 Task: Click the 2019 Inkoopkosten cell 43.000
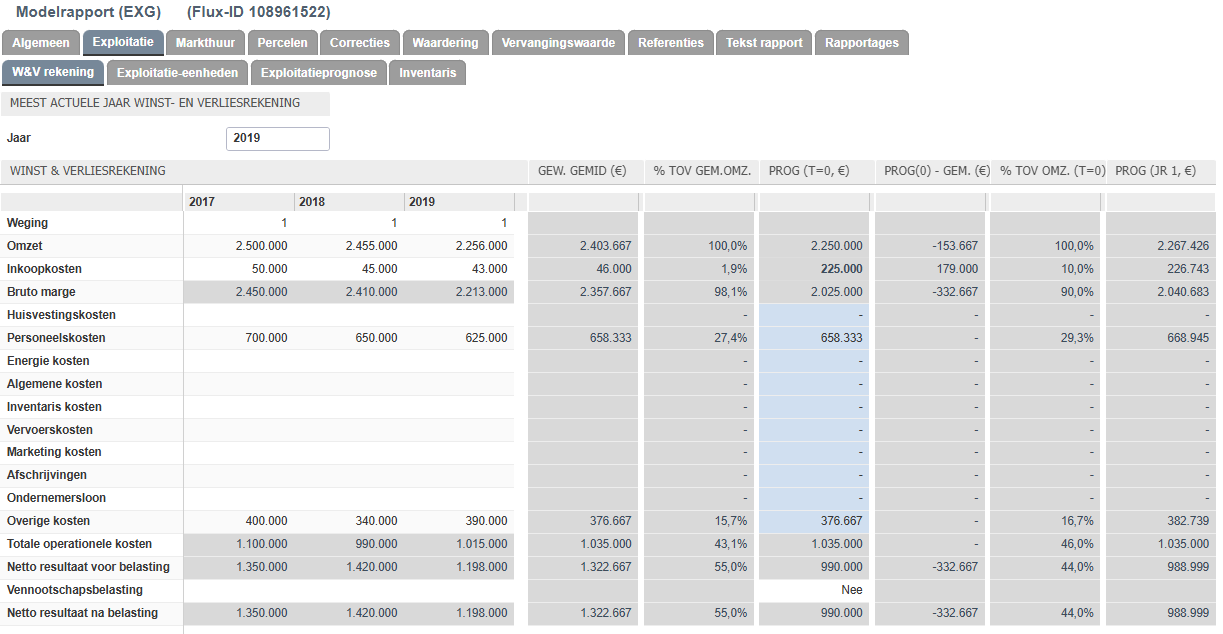459,269
